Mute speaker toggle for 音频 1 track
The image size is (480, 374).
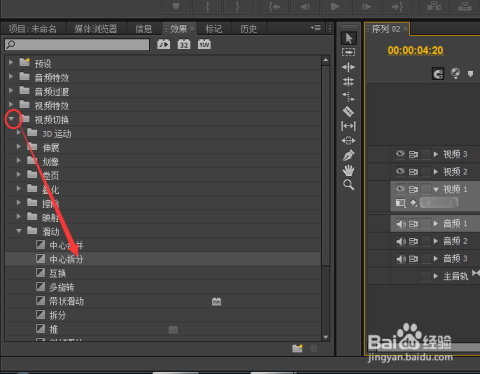pos(401,224)
